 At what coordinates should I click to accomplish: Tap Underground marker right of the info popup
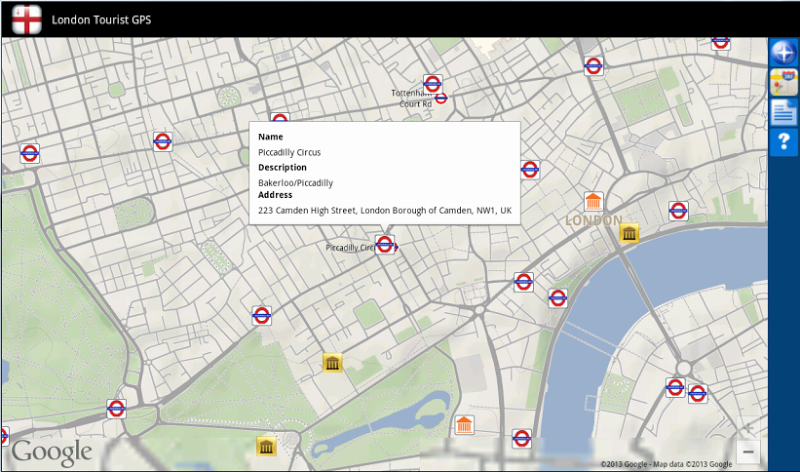(530, 169)
